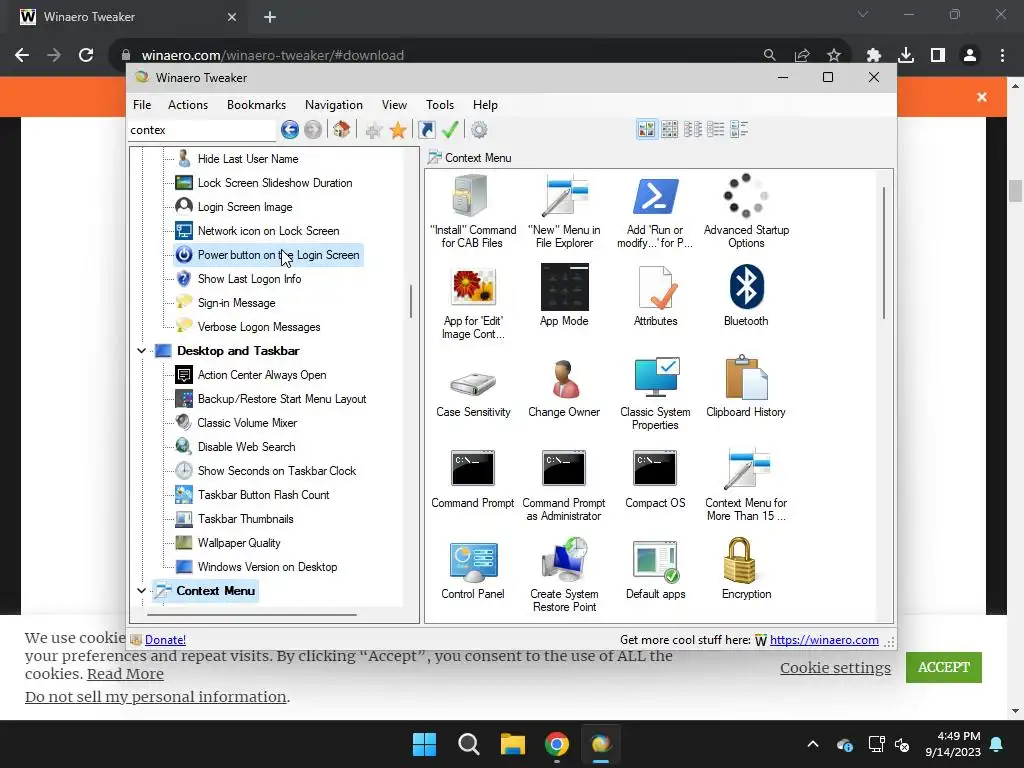Click the grey add bookmark star
This screenshot has height=768, width=1024.
[x=374, y=130]
